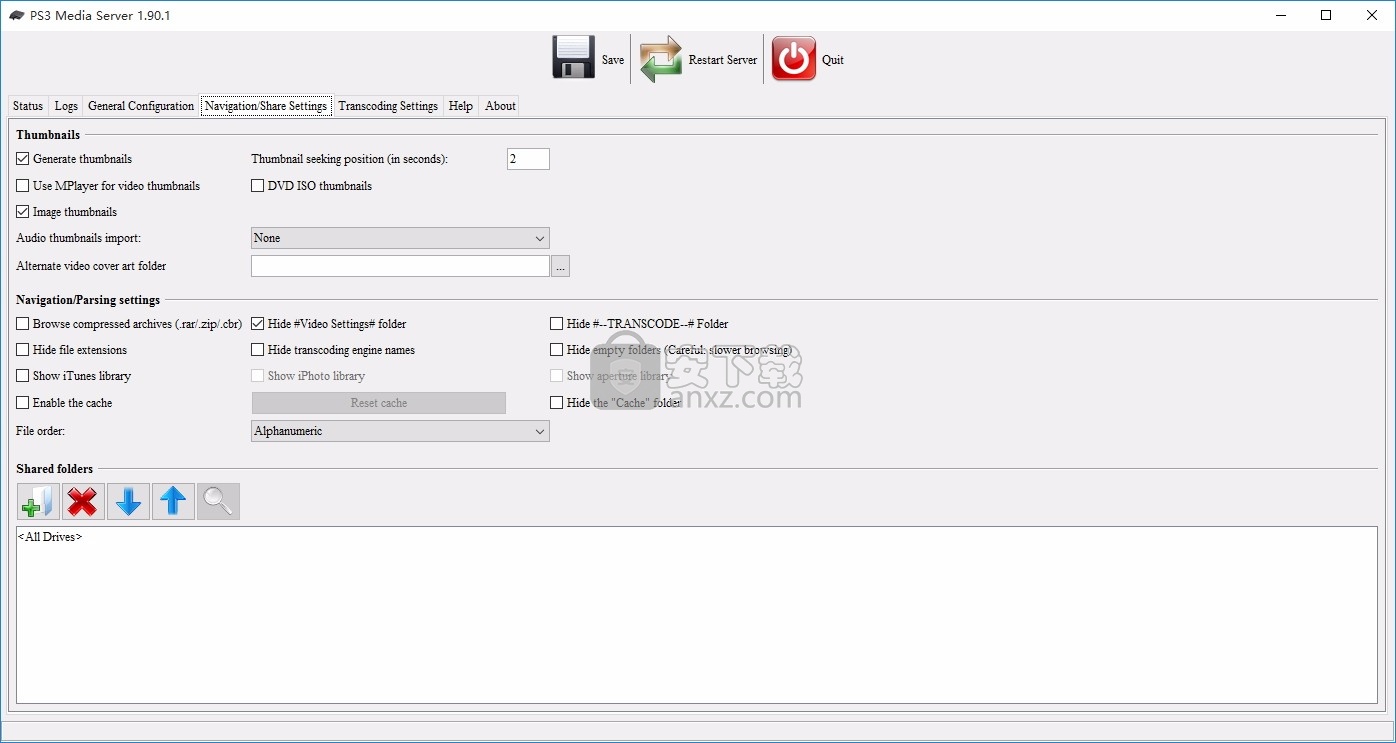This screenshot has height=743, width=1396.
Task: Close the PS3 Media Server window
Action: pyautogui.click(x=1372, y=15)
